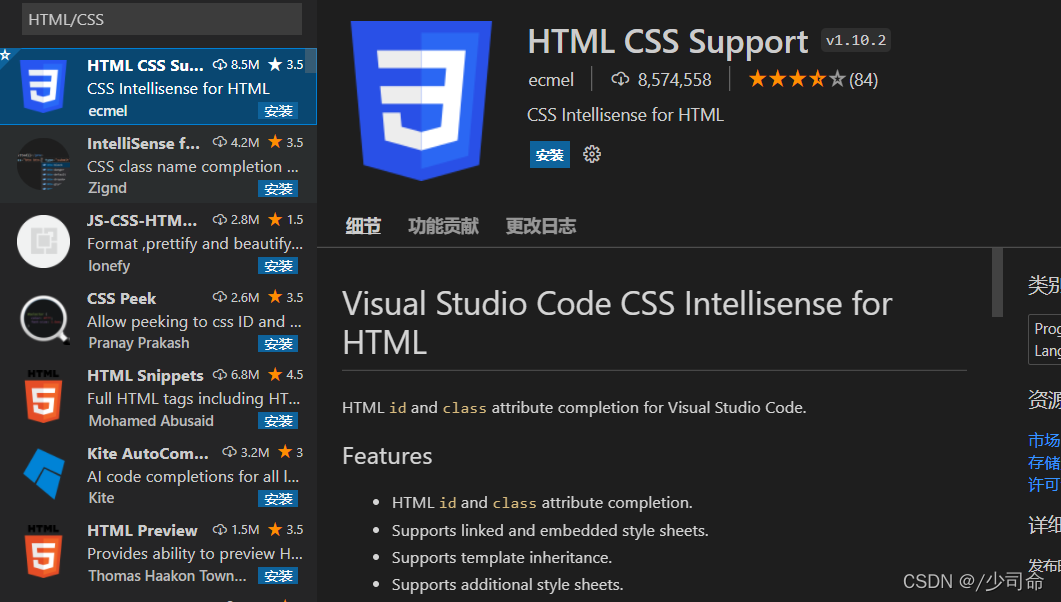1061x602 pixels.
Task: Click the star rating in details header
Action: [797, 80]
